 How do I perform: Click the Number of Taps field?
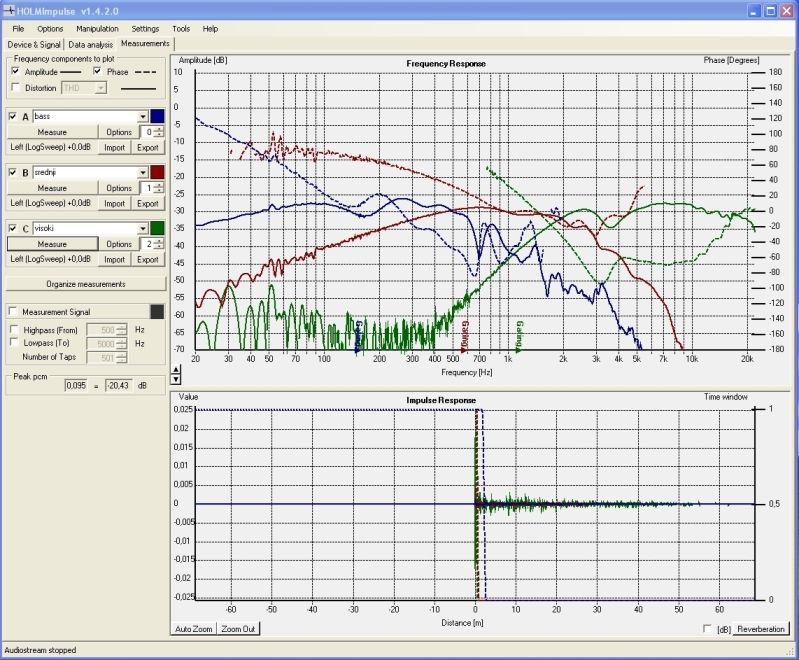107,357
